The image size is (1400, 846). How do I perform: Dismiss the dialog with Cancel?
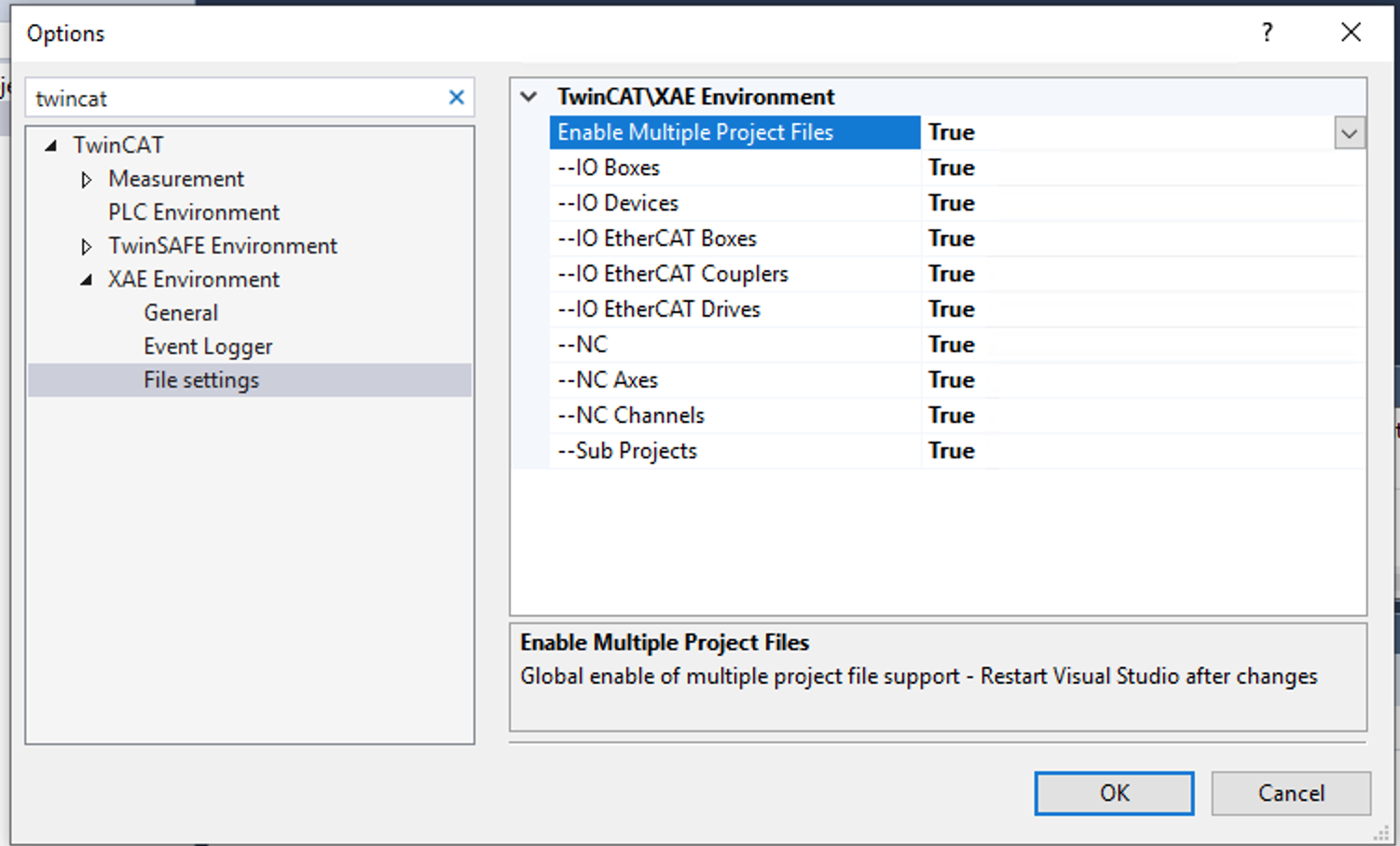point(1290,793)
